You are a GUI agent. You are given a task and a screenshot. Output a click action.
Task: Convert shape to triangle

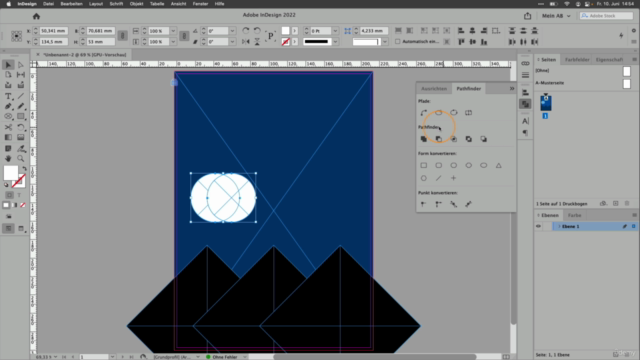pos(498,165)
